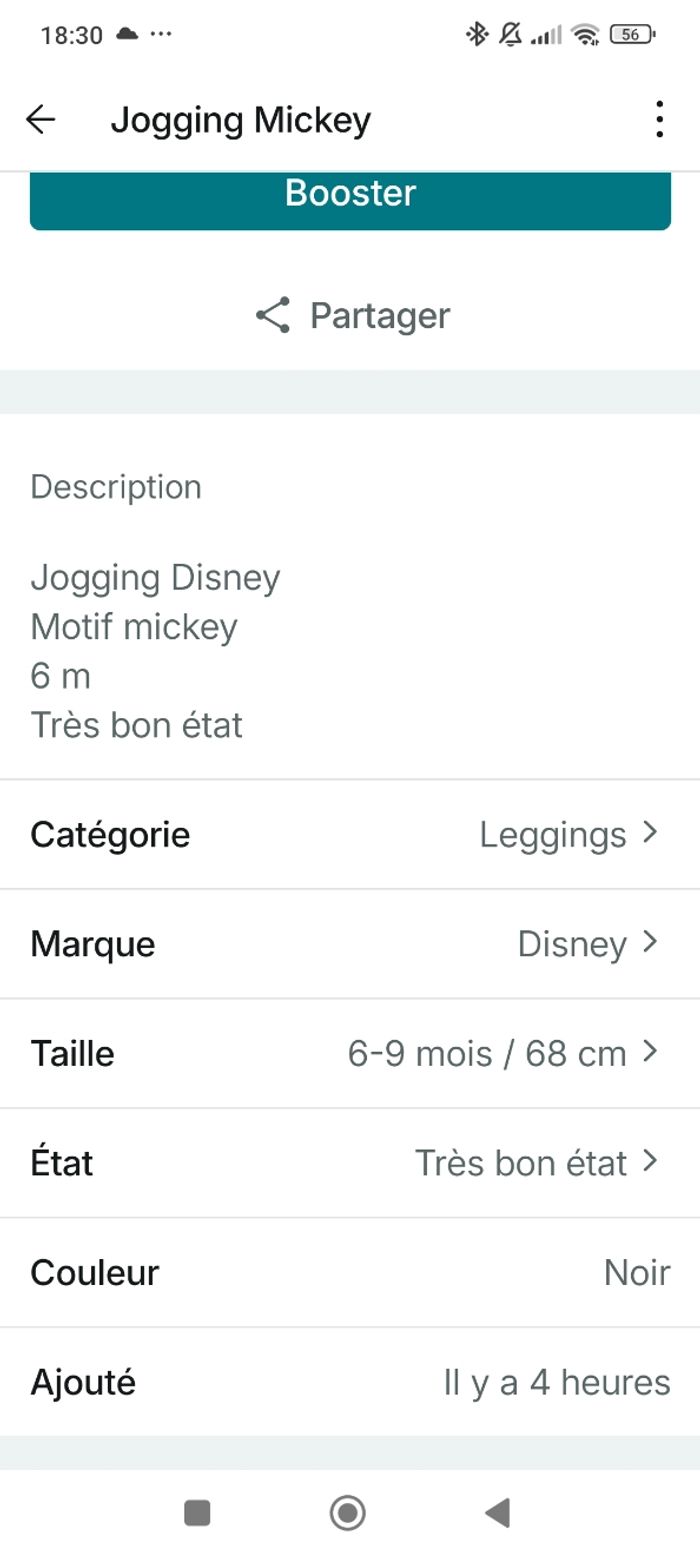
Task: Open the three-dot overflow menu
Action: [x=658, y=120]
